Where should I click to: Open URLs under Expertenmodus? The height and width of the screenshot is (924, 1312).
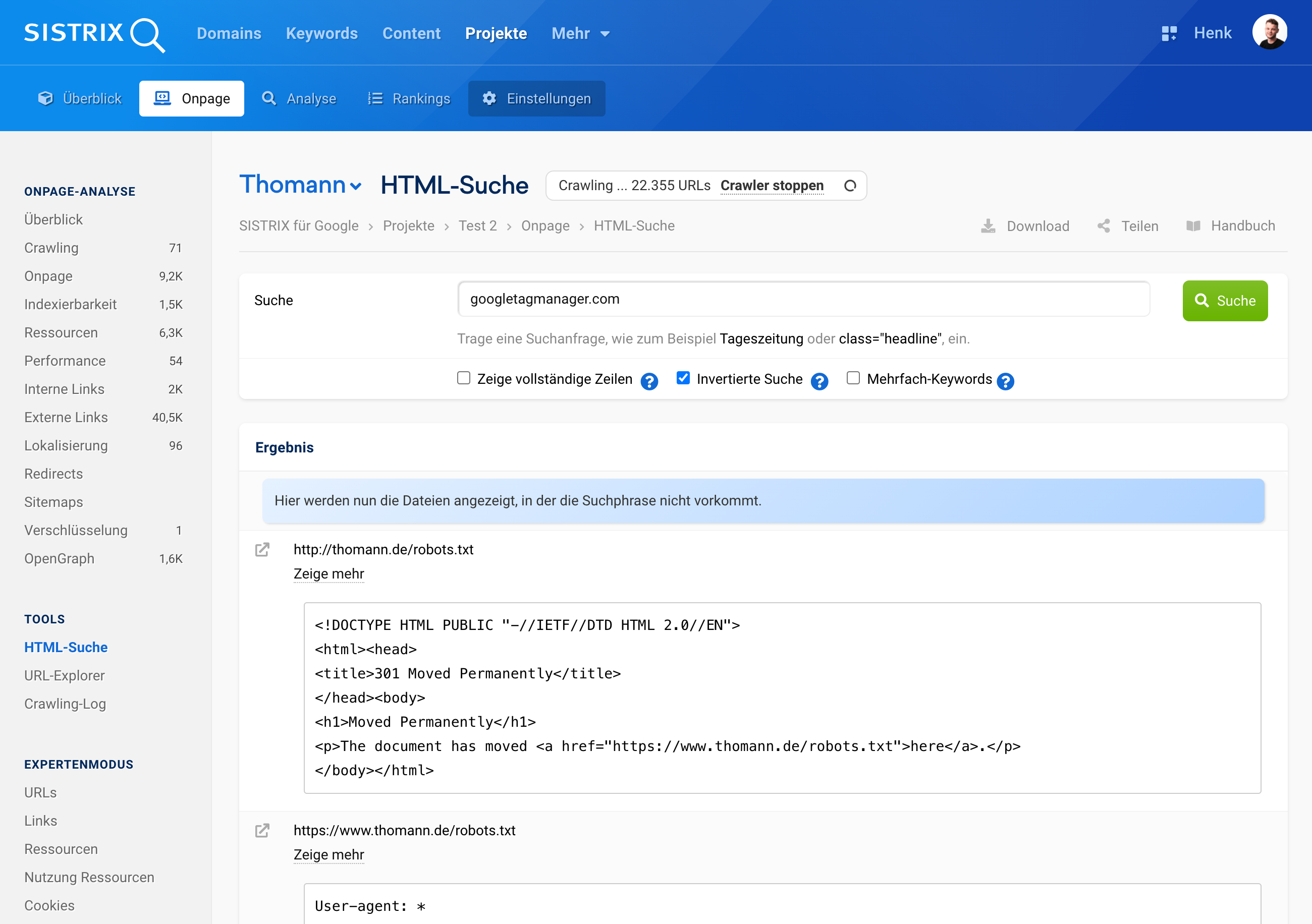(x=40, y=793)
